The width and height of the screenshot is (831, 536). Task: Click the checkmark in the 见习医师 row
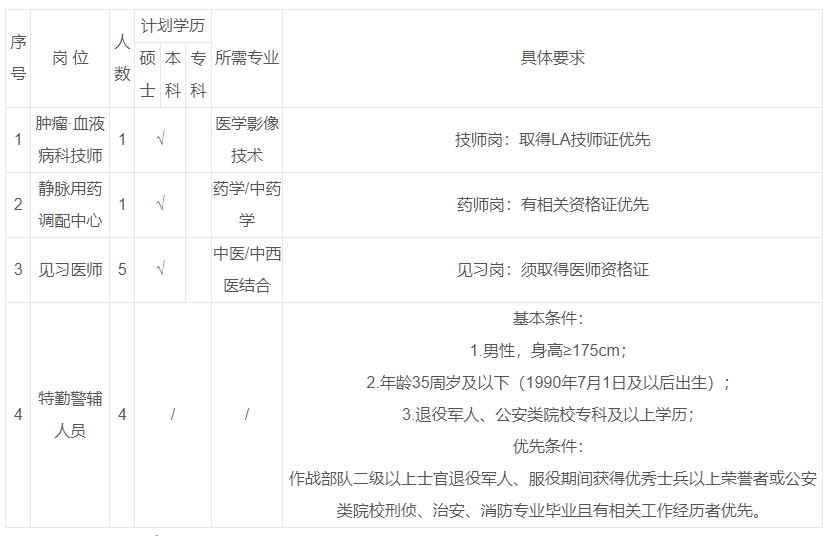click(x=160, y=270)
